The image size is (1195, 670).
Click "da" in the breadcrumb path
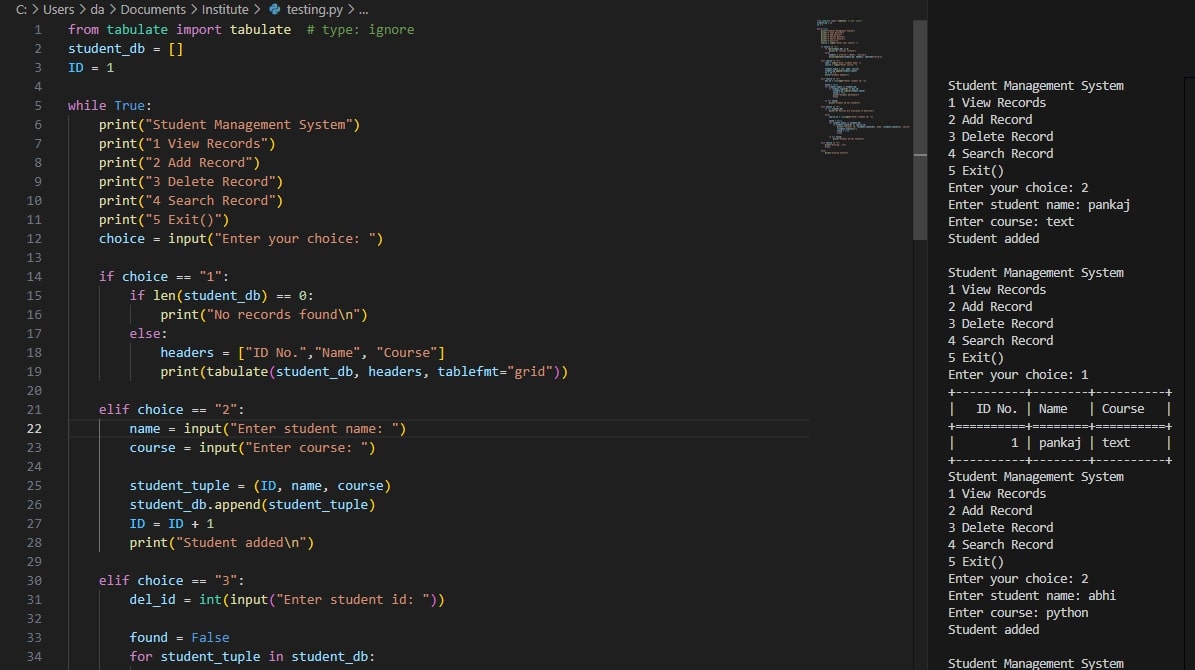click(x=95, y=9)
